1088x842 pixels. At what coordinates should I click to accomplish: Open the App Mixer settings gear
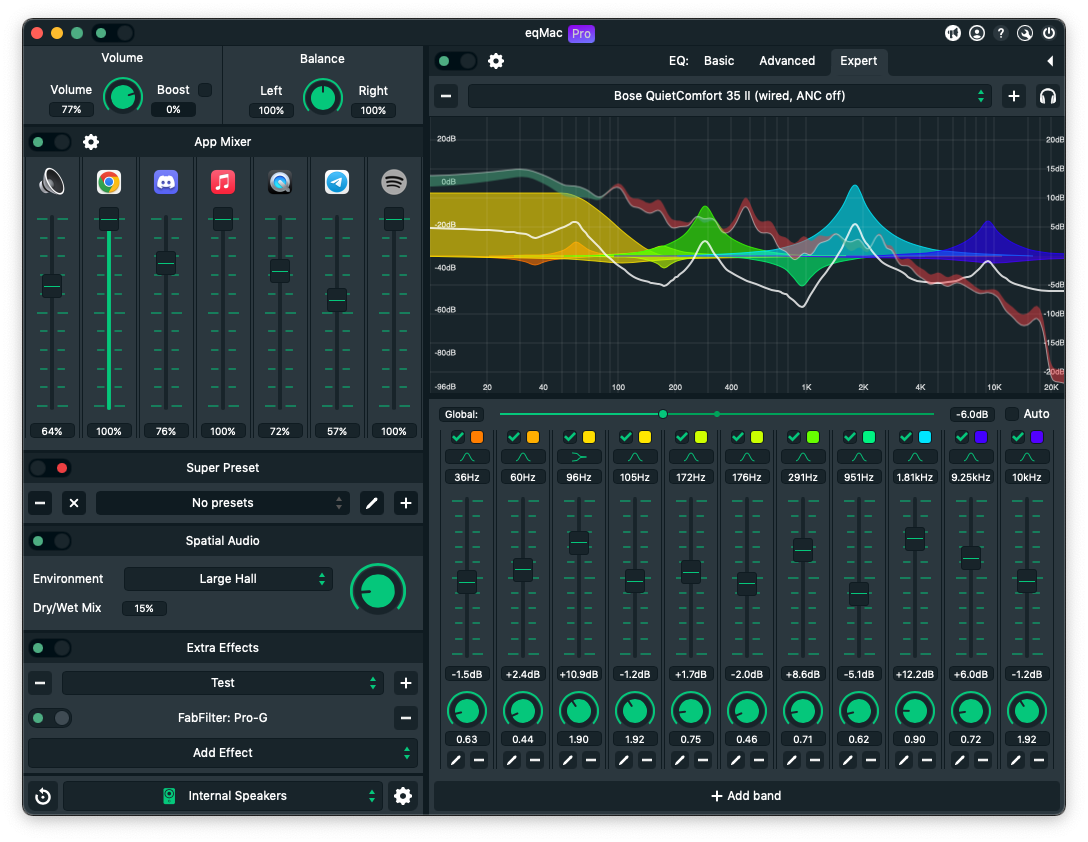click(90, 142)
